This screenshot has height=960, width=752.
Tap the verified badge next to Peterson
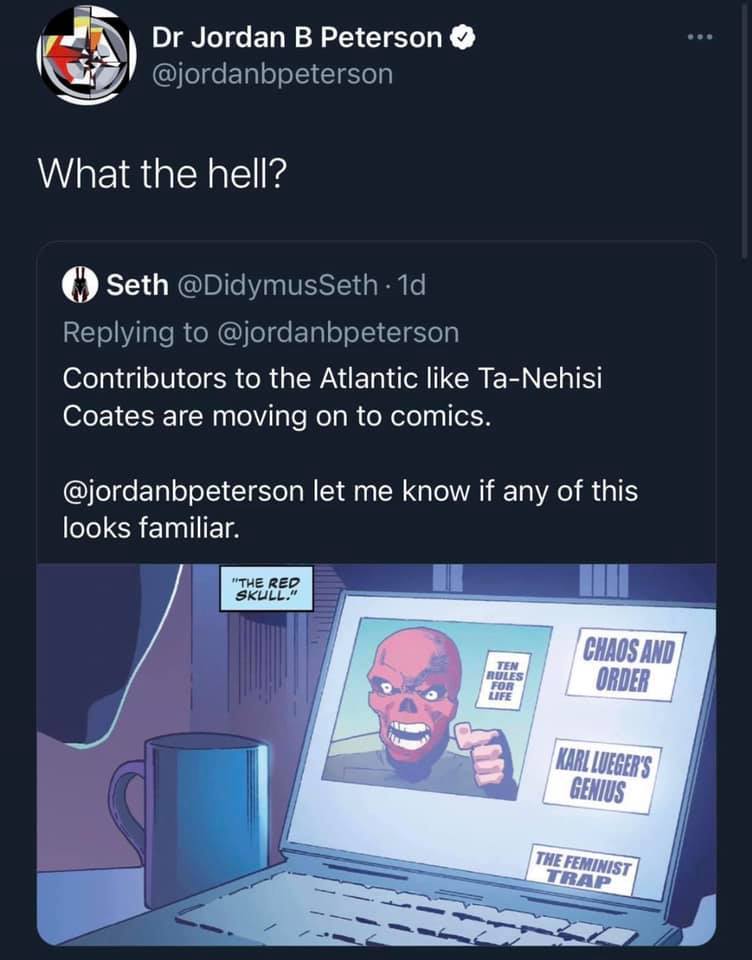464,38
